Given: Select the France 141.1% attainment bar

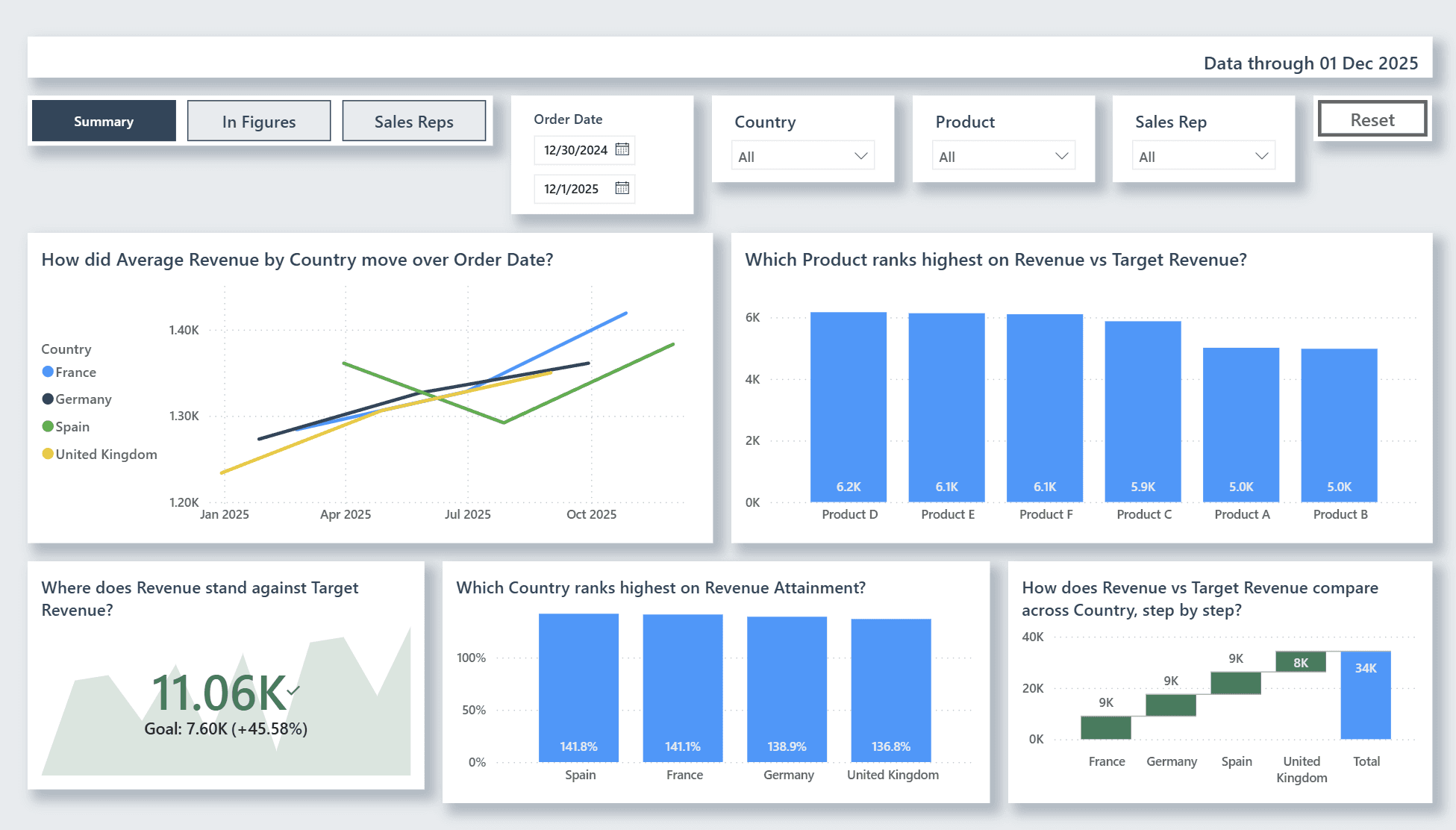Looking at the screenshot, I should coord(683,688).
